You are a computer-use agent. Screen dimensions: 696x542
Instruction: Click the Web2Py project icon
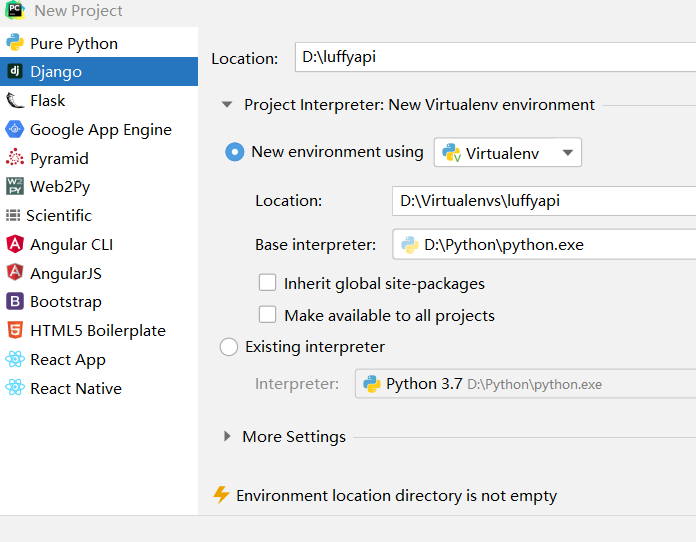coord(15,186)
